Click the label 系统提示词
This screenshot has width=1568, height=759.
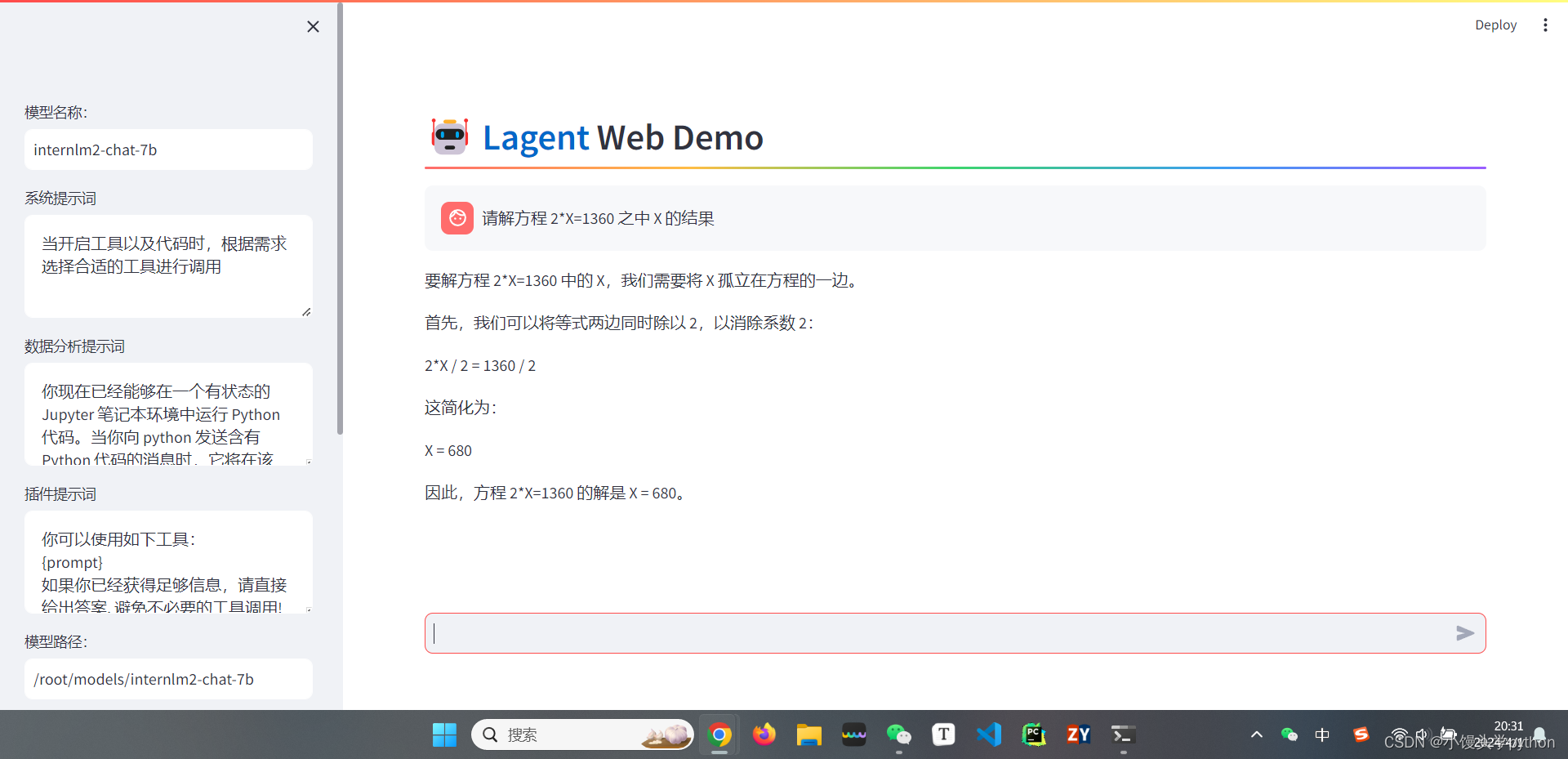coord(60,198)
